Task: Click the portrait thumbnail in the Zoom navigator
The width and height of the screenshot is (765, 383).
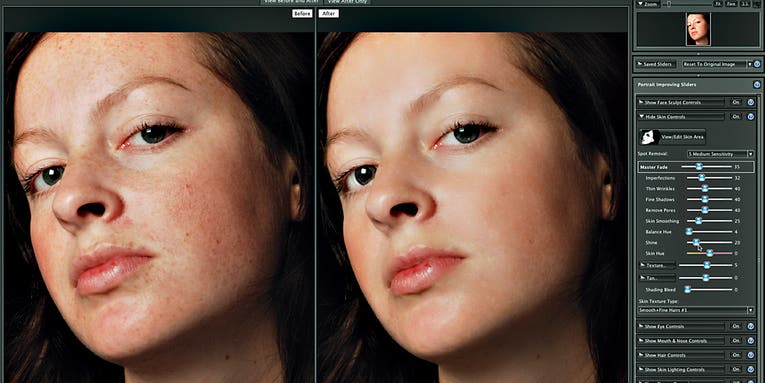Action: [698, 29]
